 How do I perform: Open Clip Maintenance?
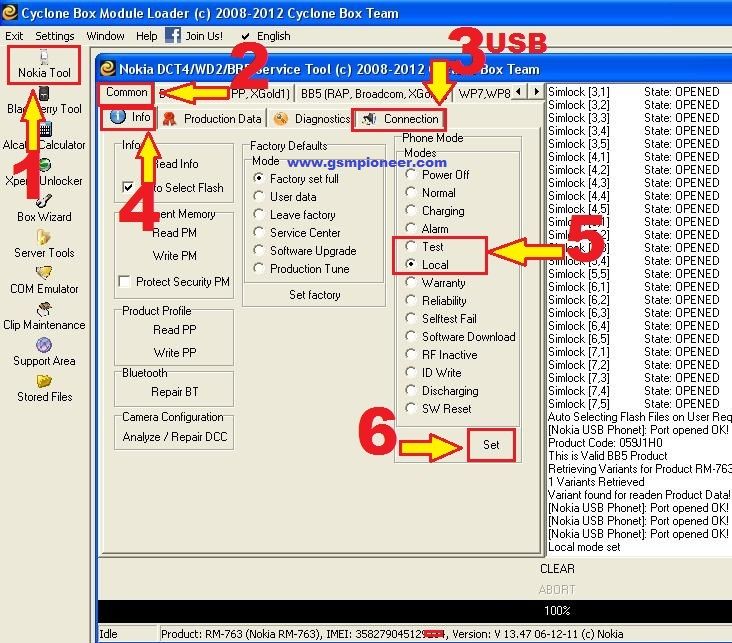pyautogui.click(x=44, y=317)
